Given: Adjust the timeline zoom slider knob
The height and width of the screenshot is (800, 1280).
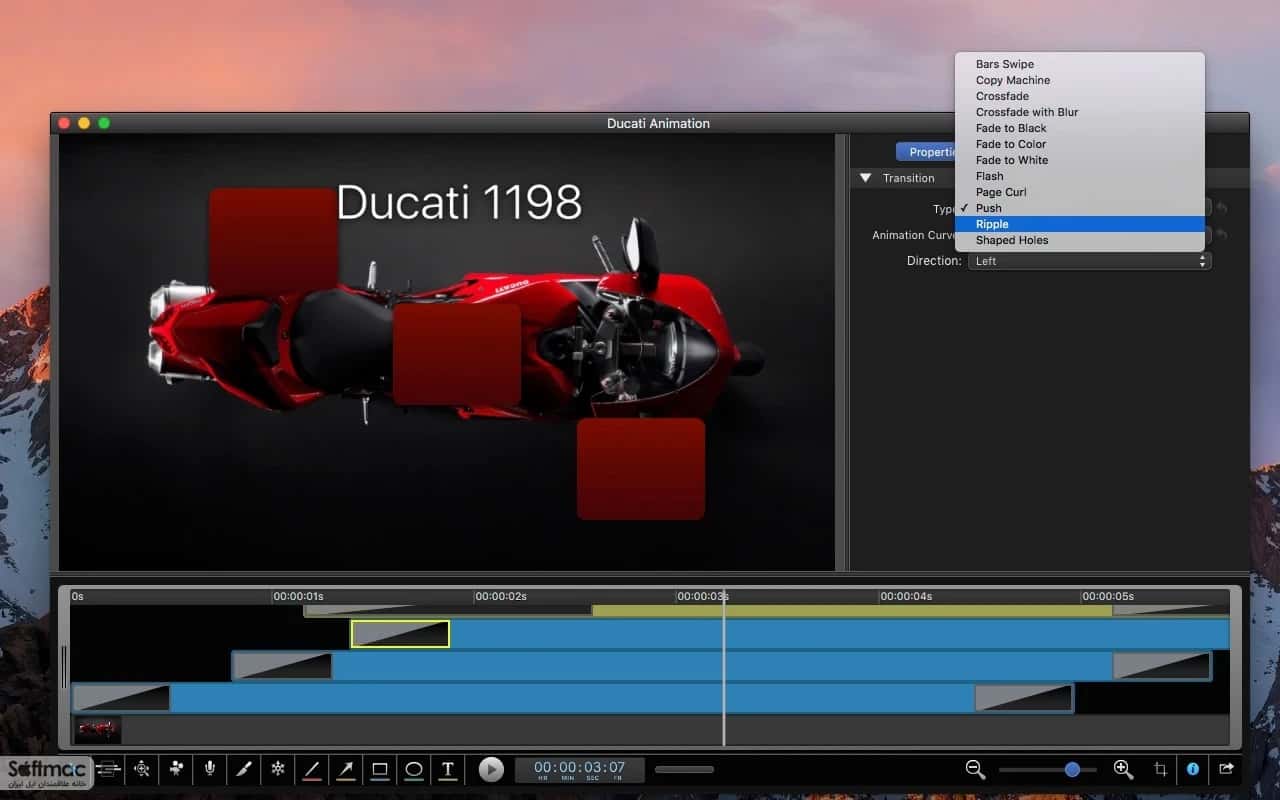Looking at the screenshot, I should click(x=1072, y=769).
